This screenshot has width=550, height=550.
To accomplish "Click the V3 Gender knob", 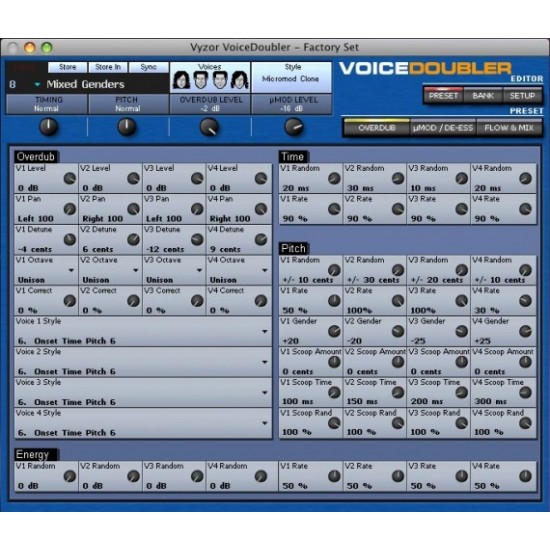I will pyautogui.click(x=462, y=331).
